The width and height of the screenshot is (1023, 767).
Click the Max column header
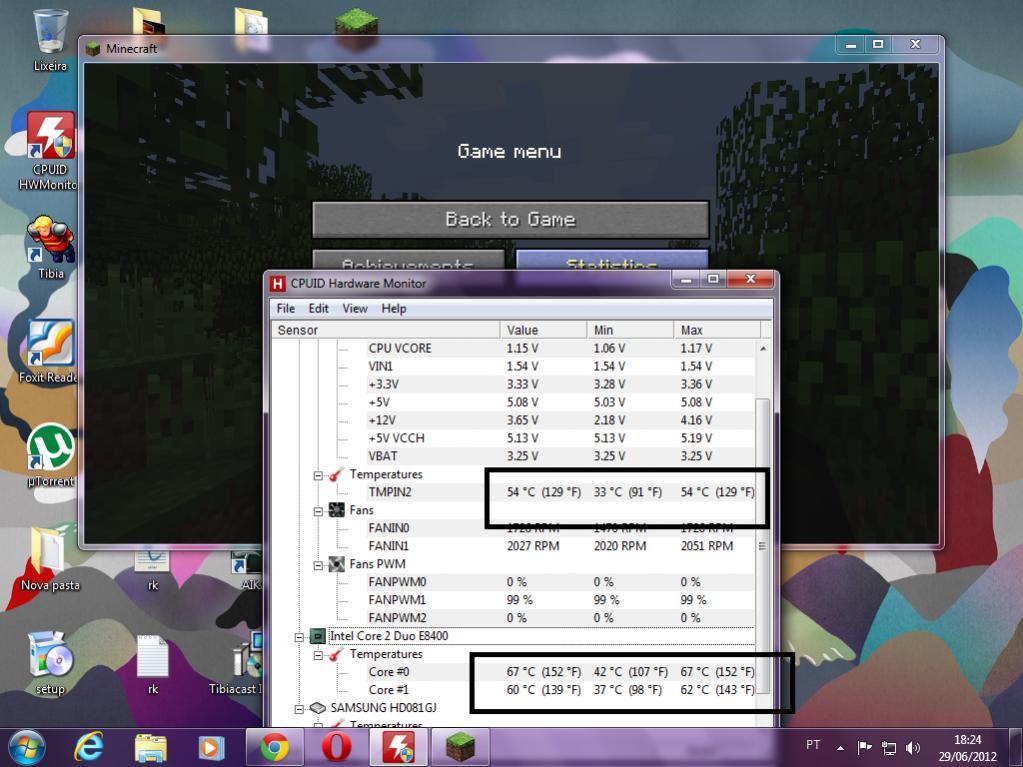[x=716, y=330]
